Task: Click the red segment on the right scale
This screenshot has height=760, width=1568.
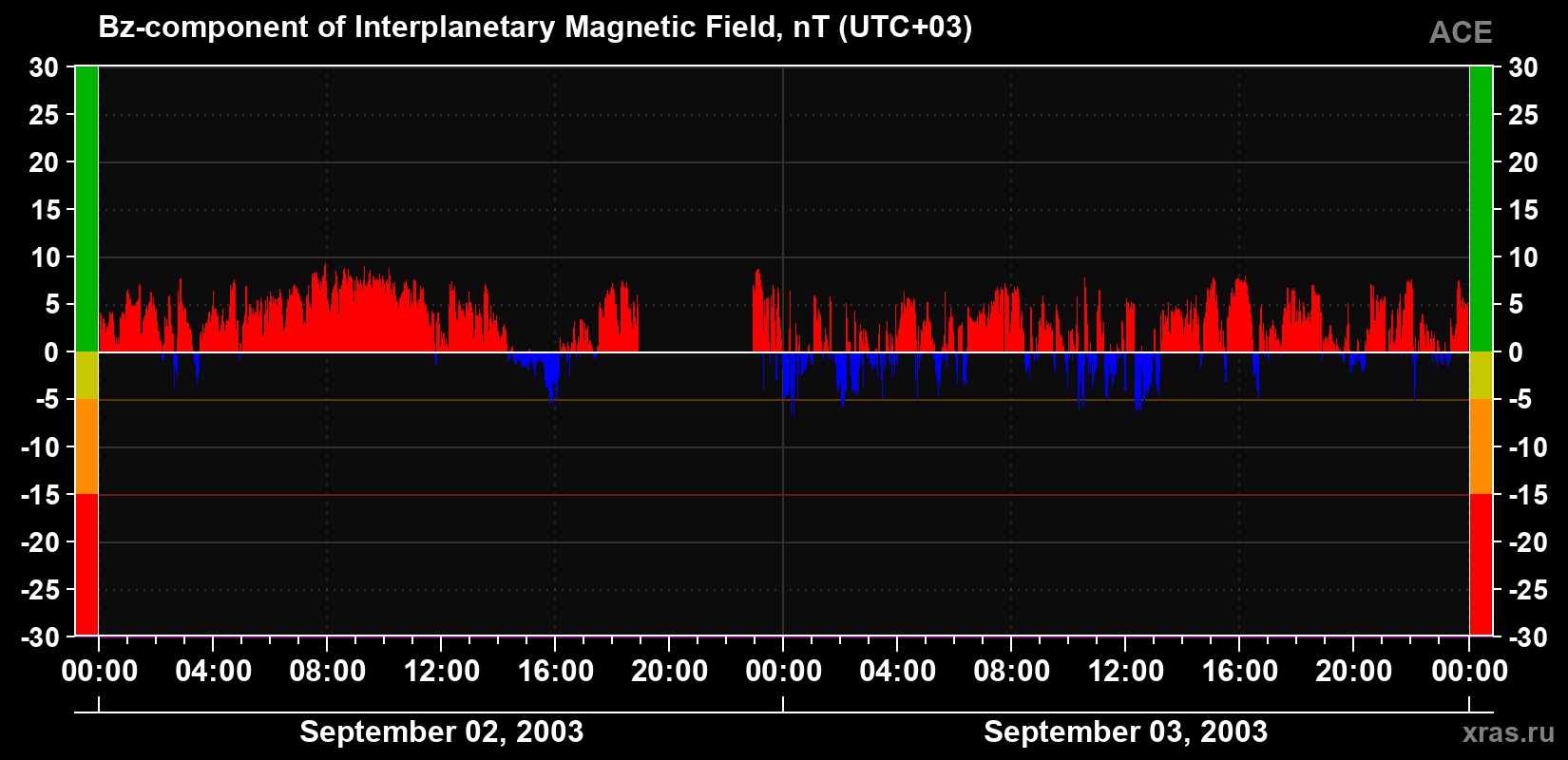Action: point(1481,564)
